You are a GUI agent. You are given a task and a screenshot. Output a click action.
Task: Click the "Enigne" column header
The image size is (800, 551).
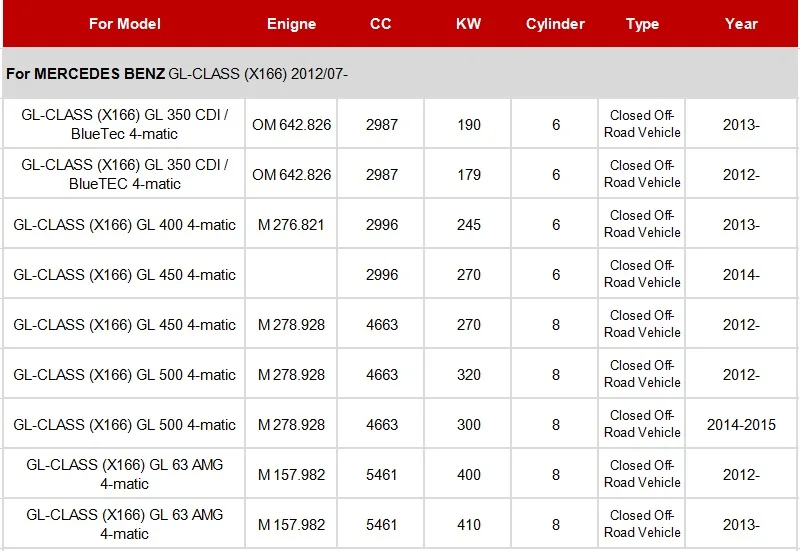291,24
